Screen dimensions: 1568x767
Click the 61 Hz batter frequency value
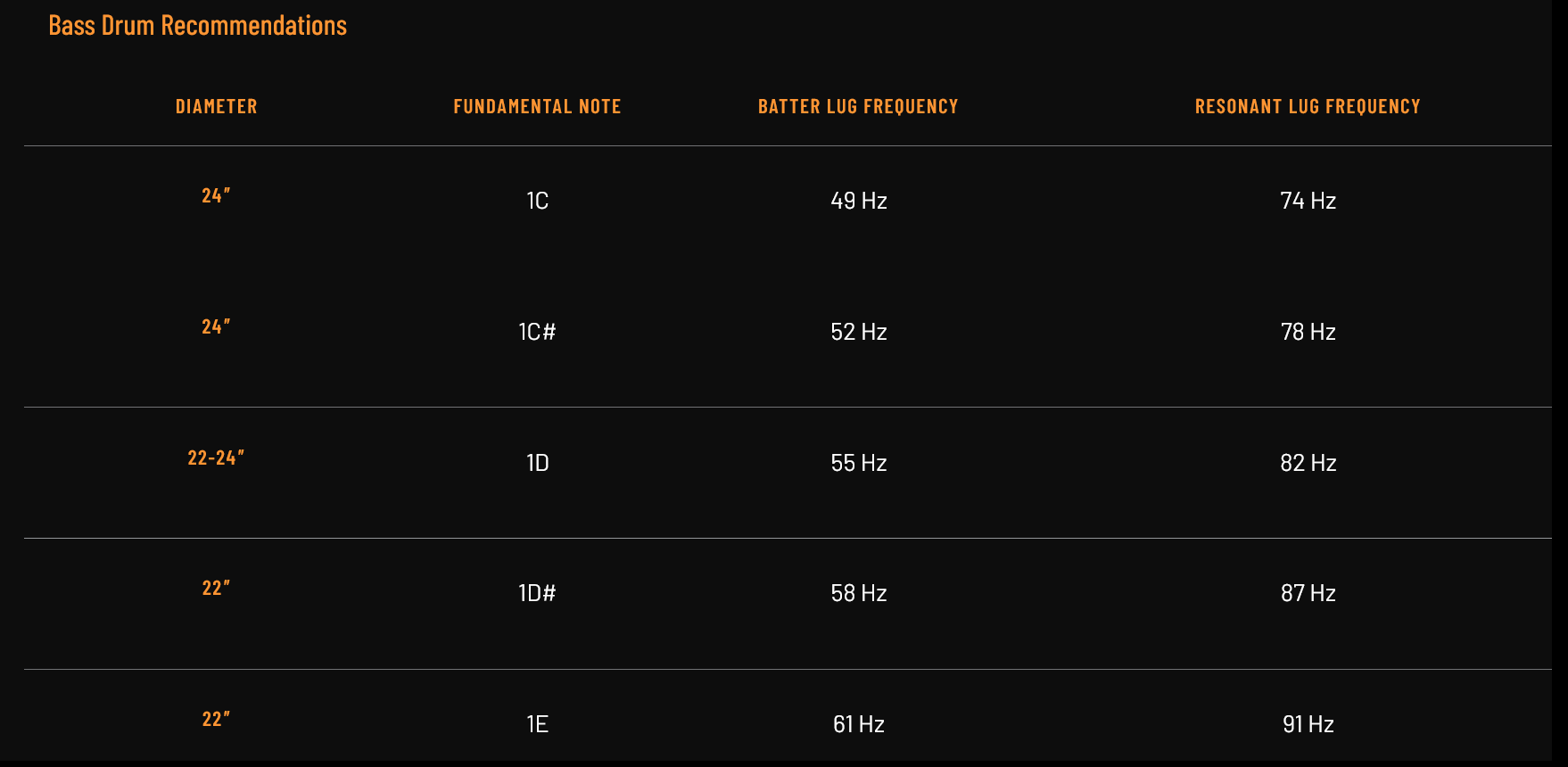tap(859, 724)
